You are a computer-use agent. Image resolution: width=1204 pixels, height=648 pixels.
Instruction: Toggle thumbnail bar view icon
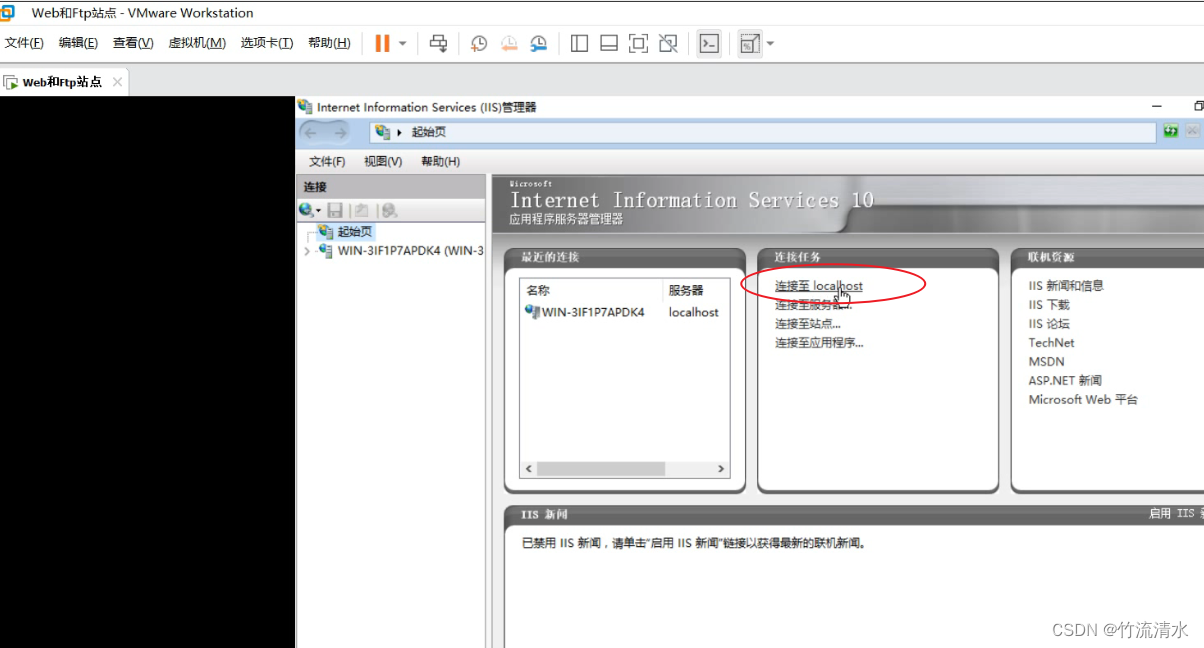tap(609, 43)
